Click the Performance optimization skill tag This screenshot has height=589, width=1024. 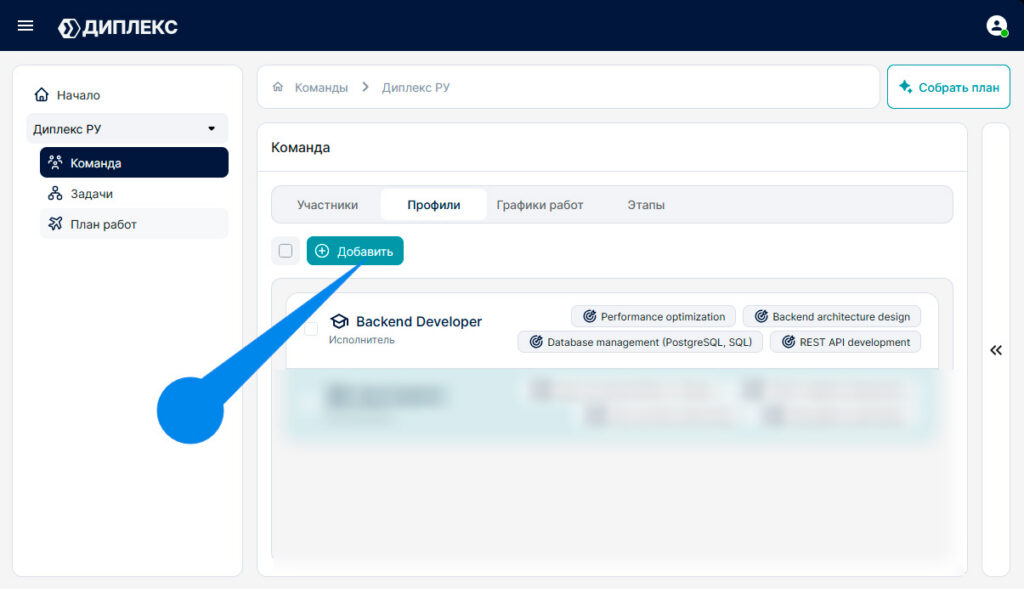tap(653, 317)
